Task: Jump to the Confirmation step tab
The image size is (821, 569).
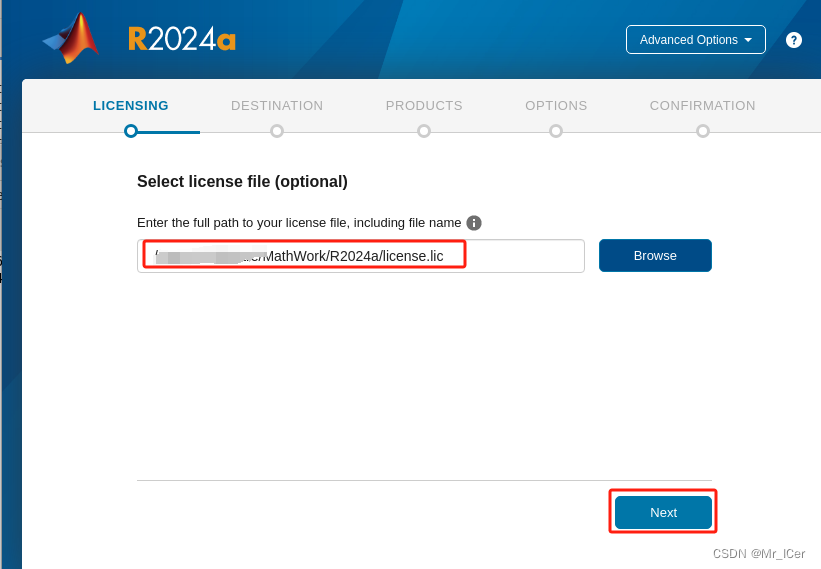Action: 702,106
